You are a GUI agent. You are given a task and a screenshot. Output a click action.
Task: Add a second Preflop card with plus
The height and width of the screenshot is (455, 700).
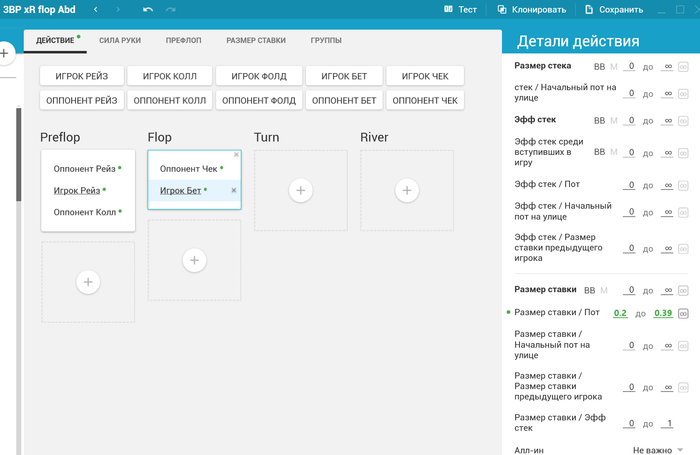[x=88, y=282]
